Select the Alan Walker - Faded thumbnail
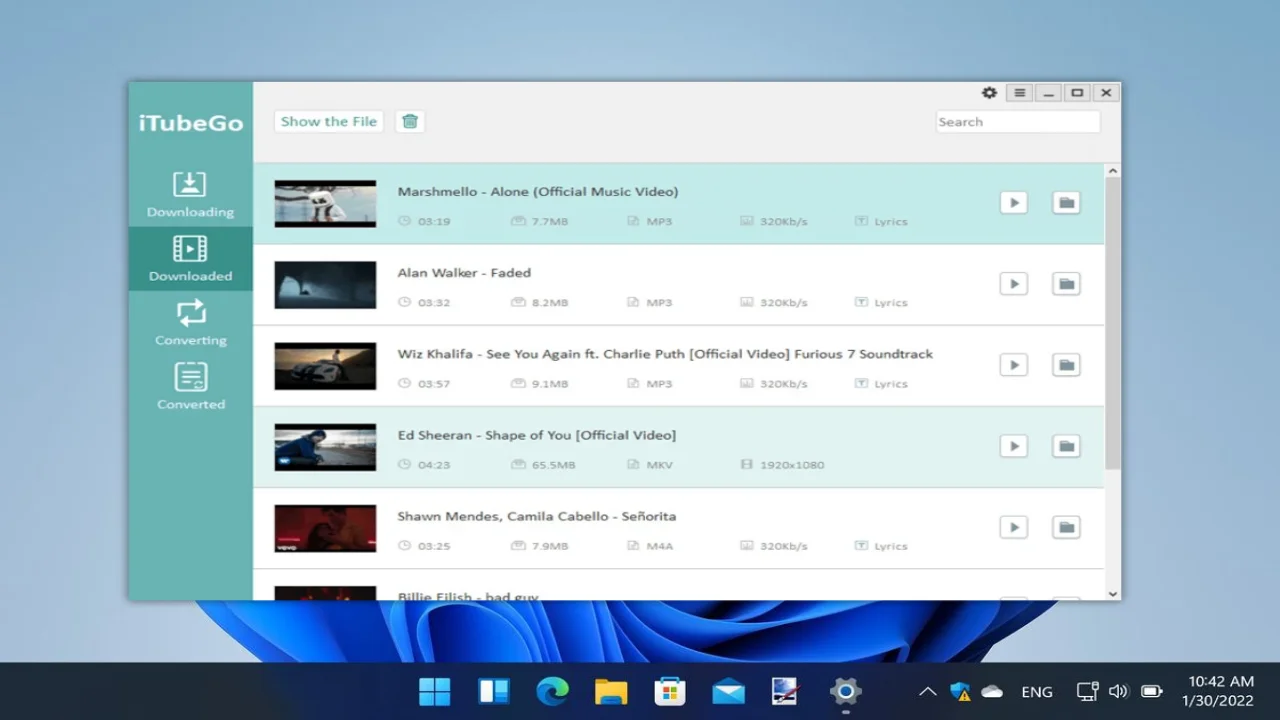 click(x=325, y=285)
